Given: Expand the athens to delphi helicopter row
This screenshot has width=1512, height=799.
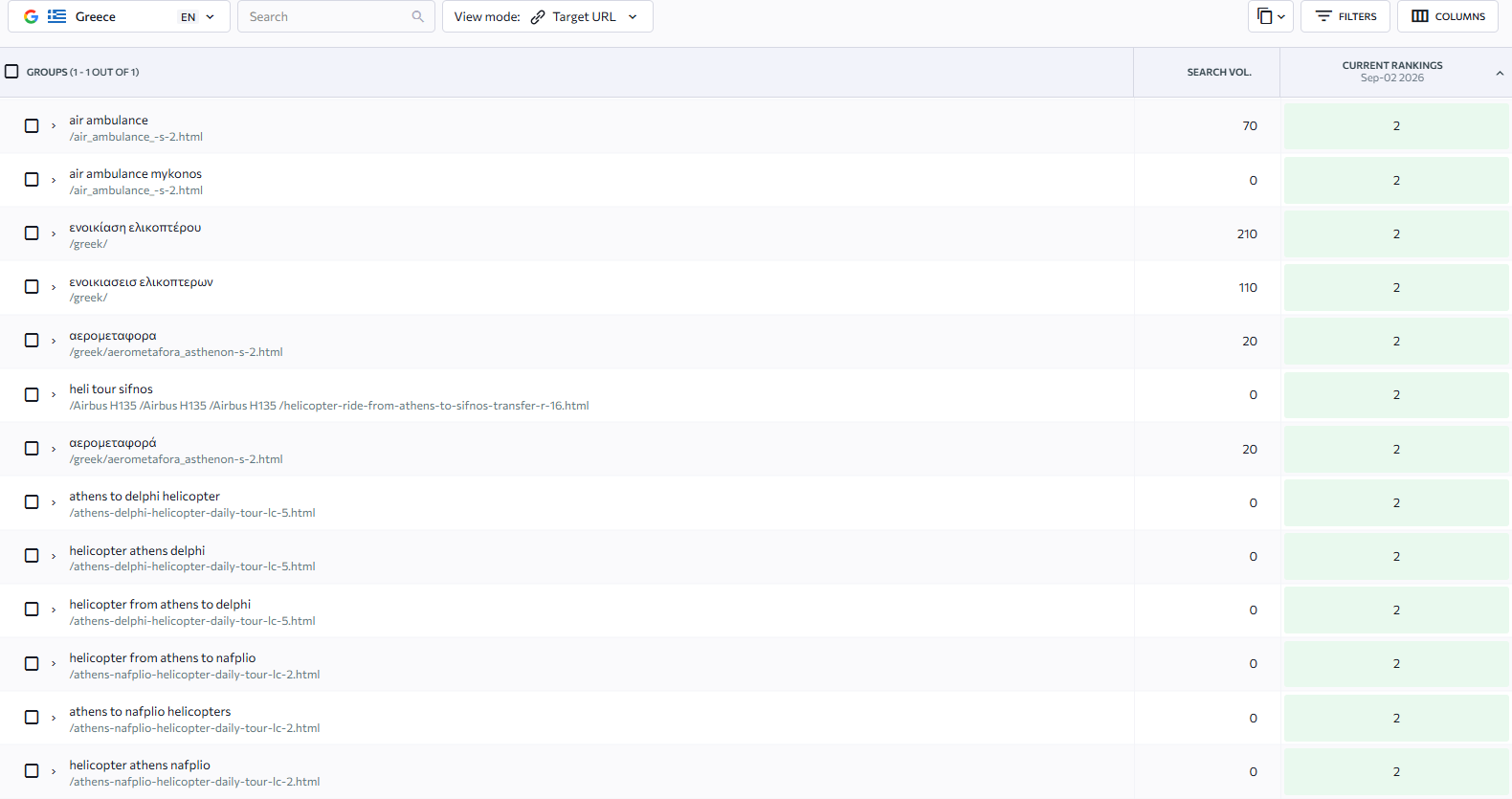Looking at the screenshot, I should pos(54,502).
